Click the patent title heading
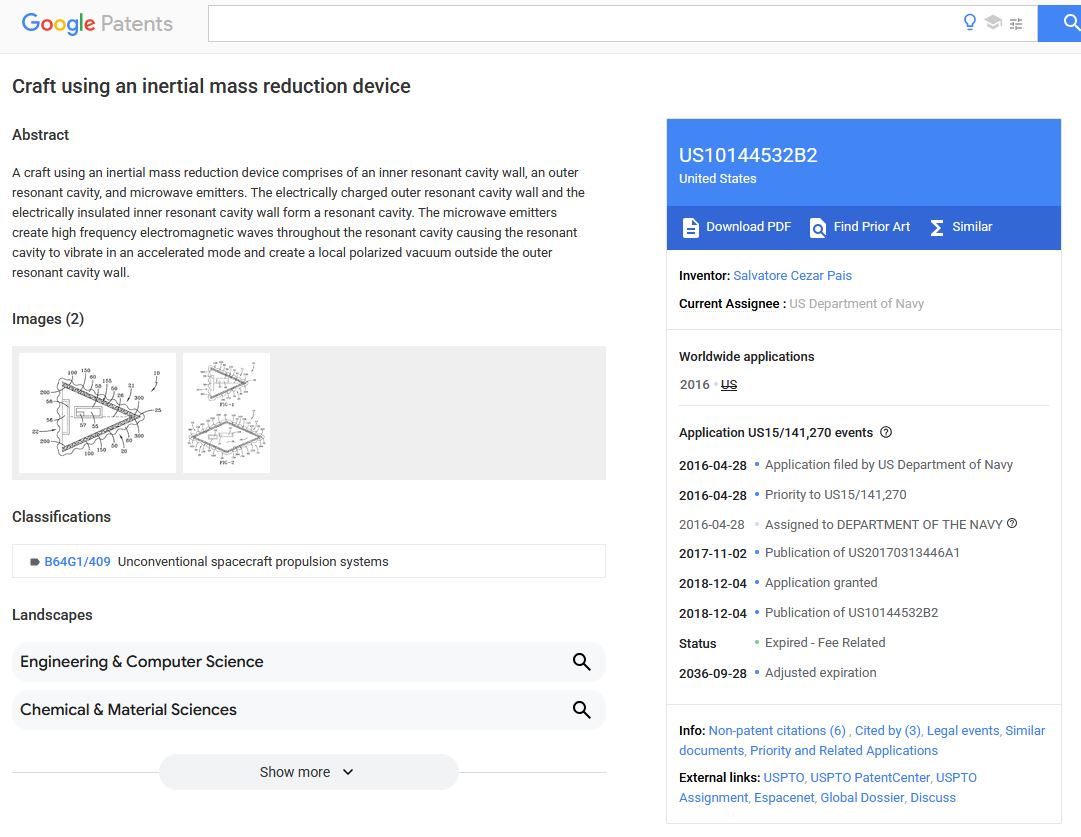The width and height of the screenshot is (1081, 837). 211,86
